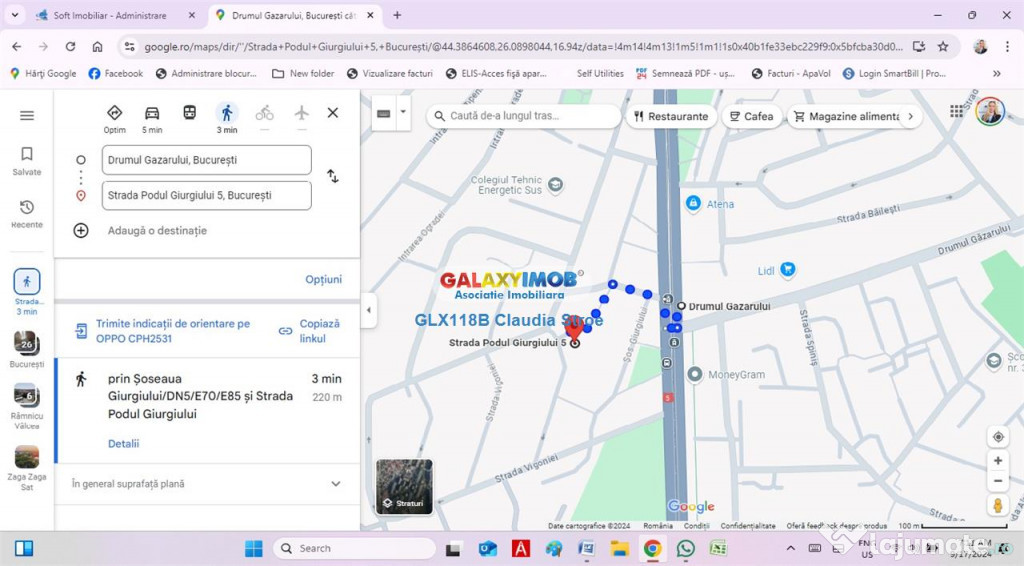Open the Google apps grid
This screenshot has width=1024, height=566.
(957, 112)
